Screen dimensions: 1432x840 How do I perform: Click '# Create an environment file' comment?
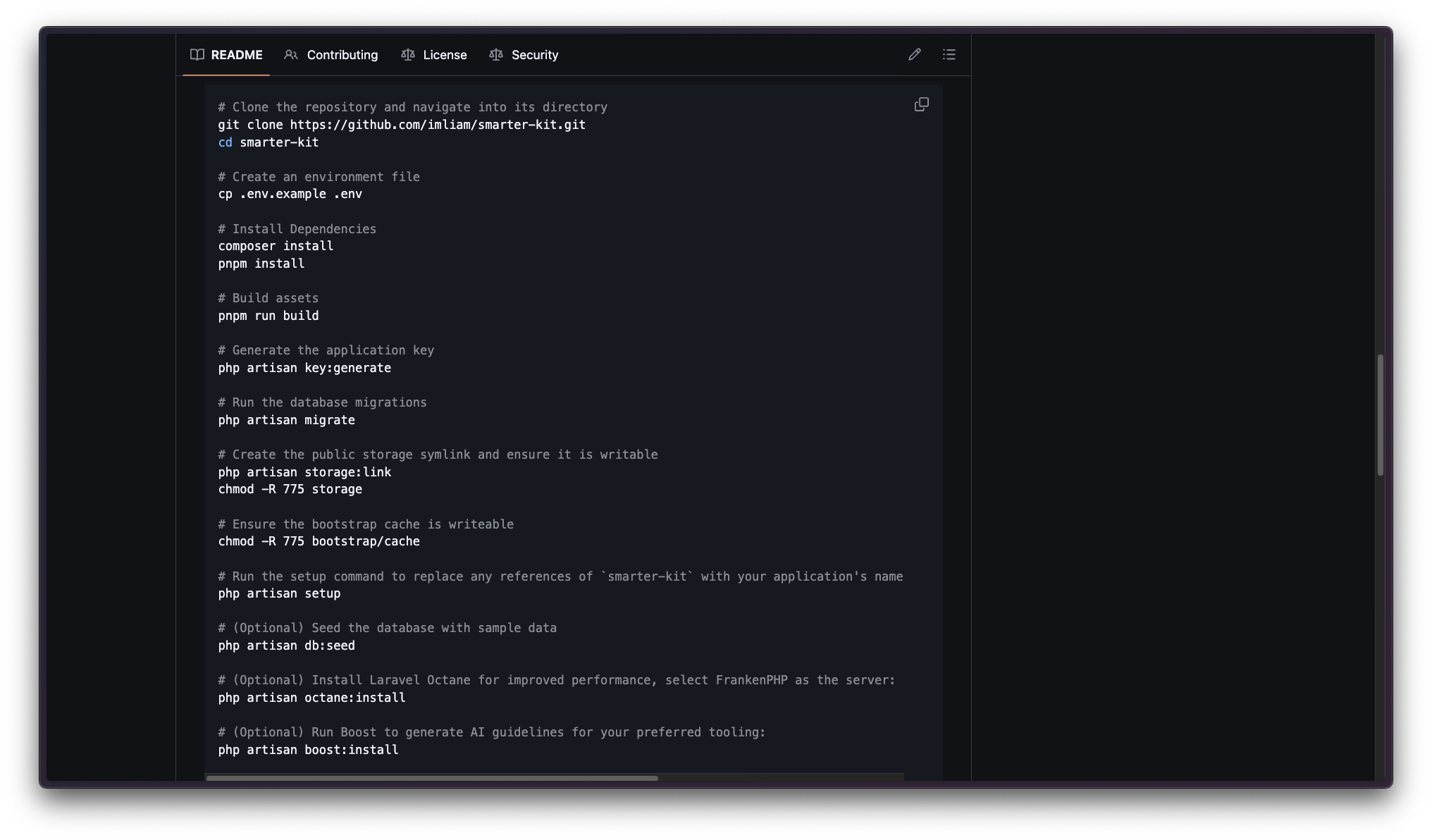pyautogui.click(x=319, y=177)
